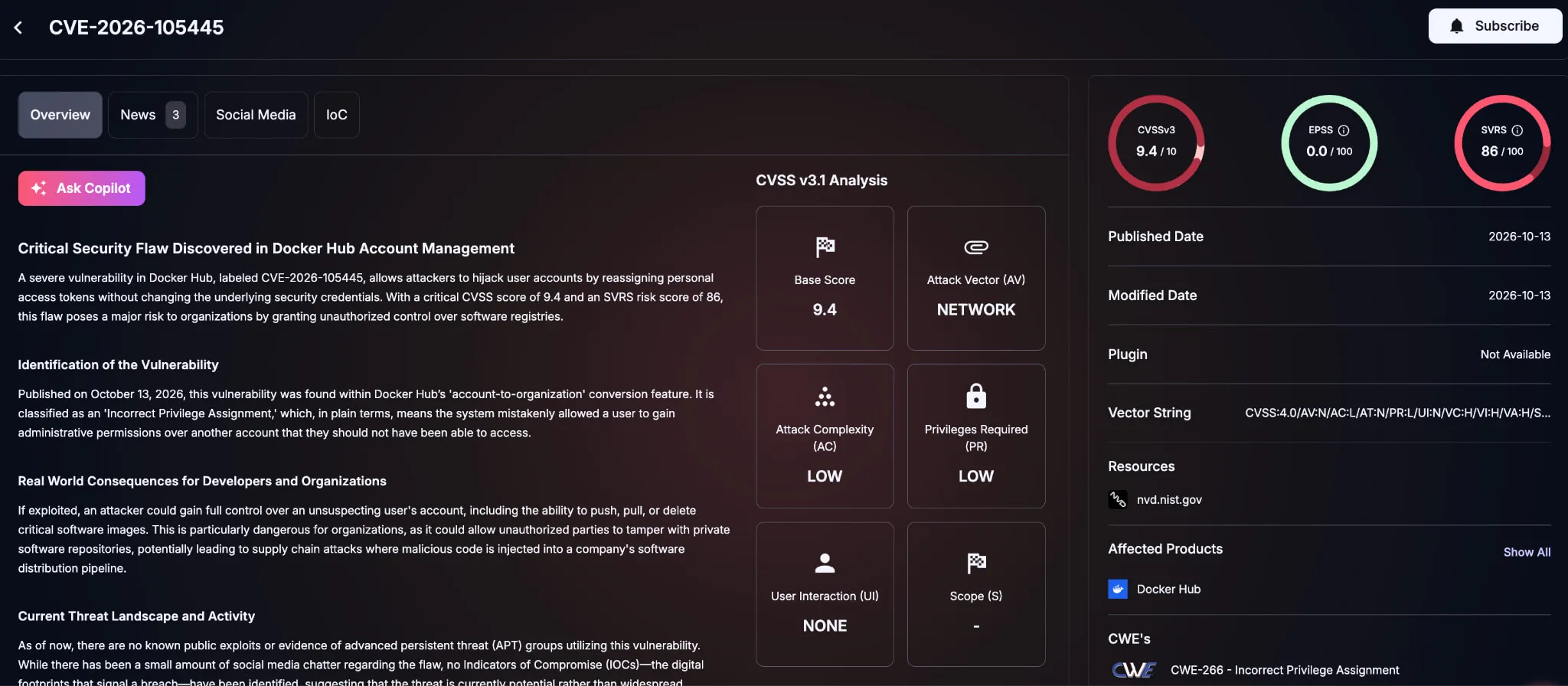The image size is (1568, 686).
Task: Click the bell icon in Subscribe button
Action: tap(1456, 26)
